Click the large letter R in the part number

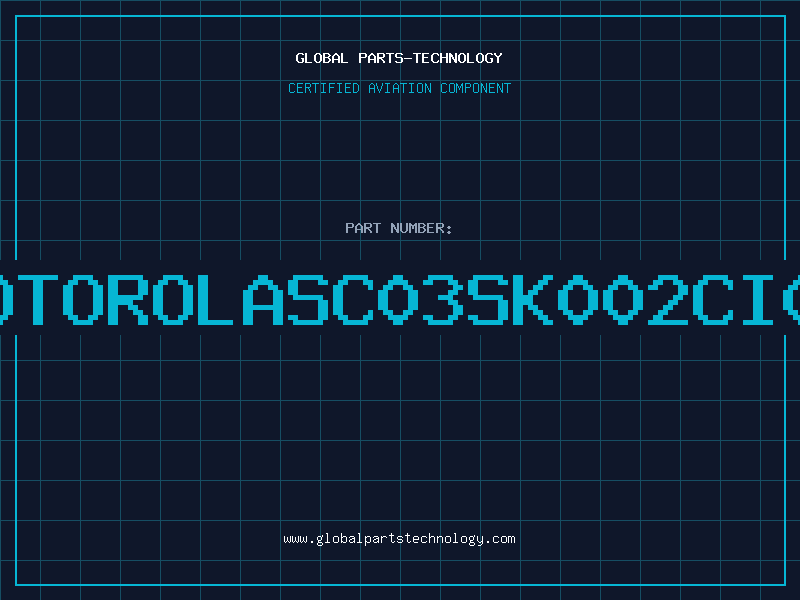coord(128,299)
